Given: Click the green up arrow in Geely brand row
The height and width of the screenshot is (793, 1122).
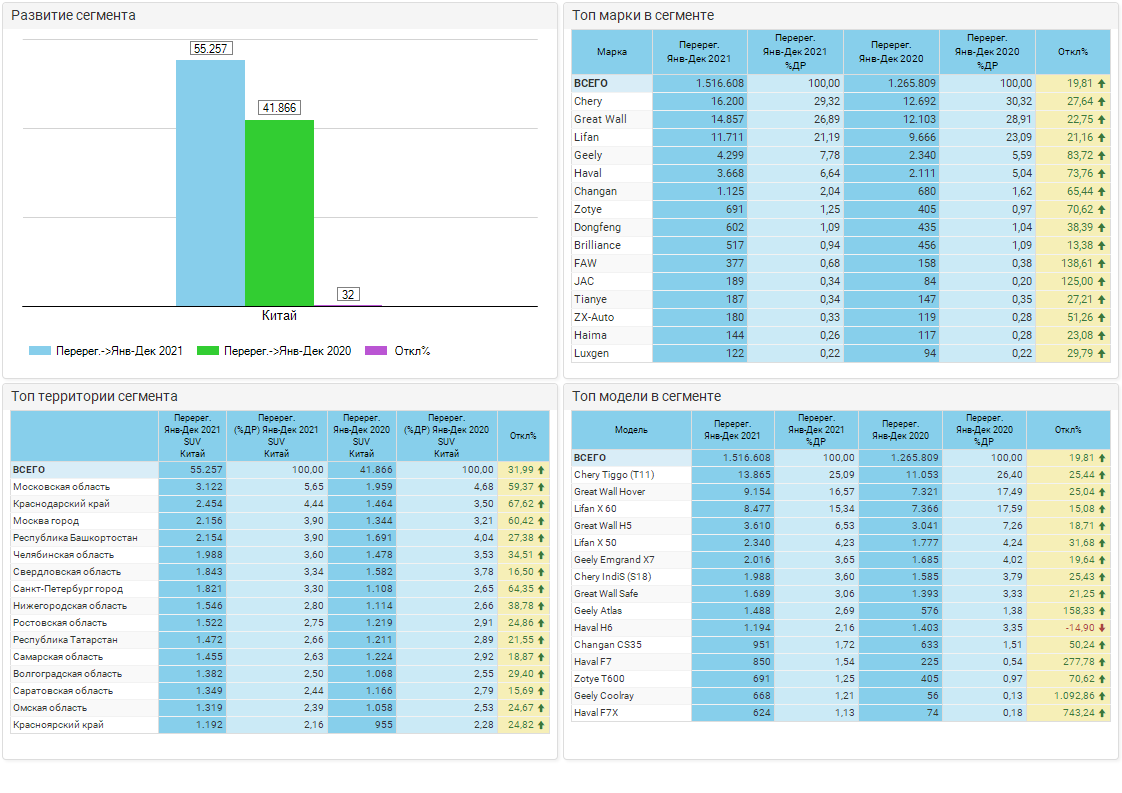Looking at the screenshot, I should tap(1102, 155).
